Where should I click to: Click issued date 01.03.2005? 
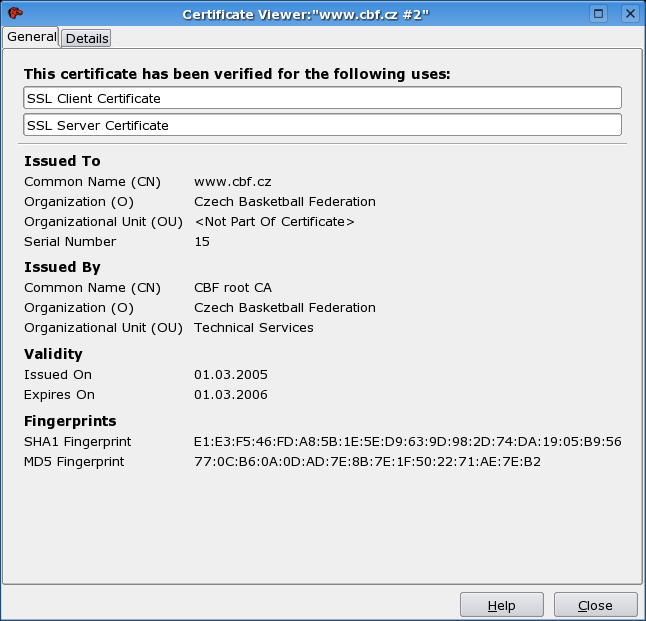click(231, 375)
